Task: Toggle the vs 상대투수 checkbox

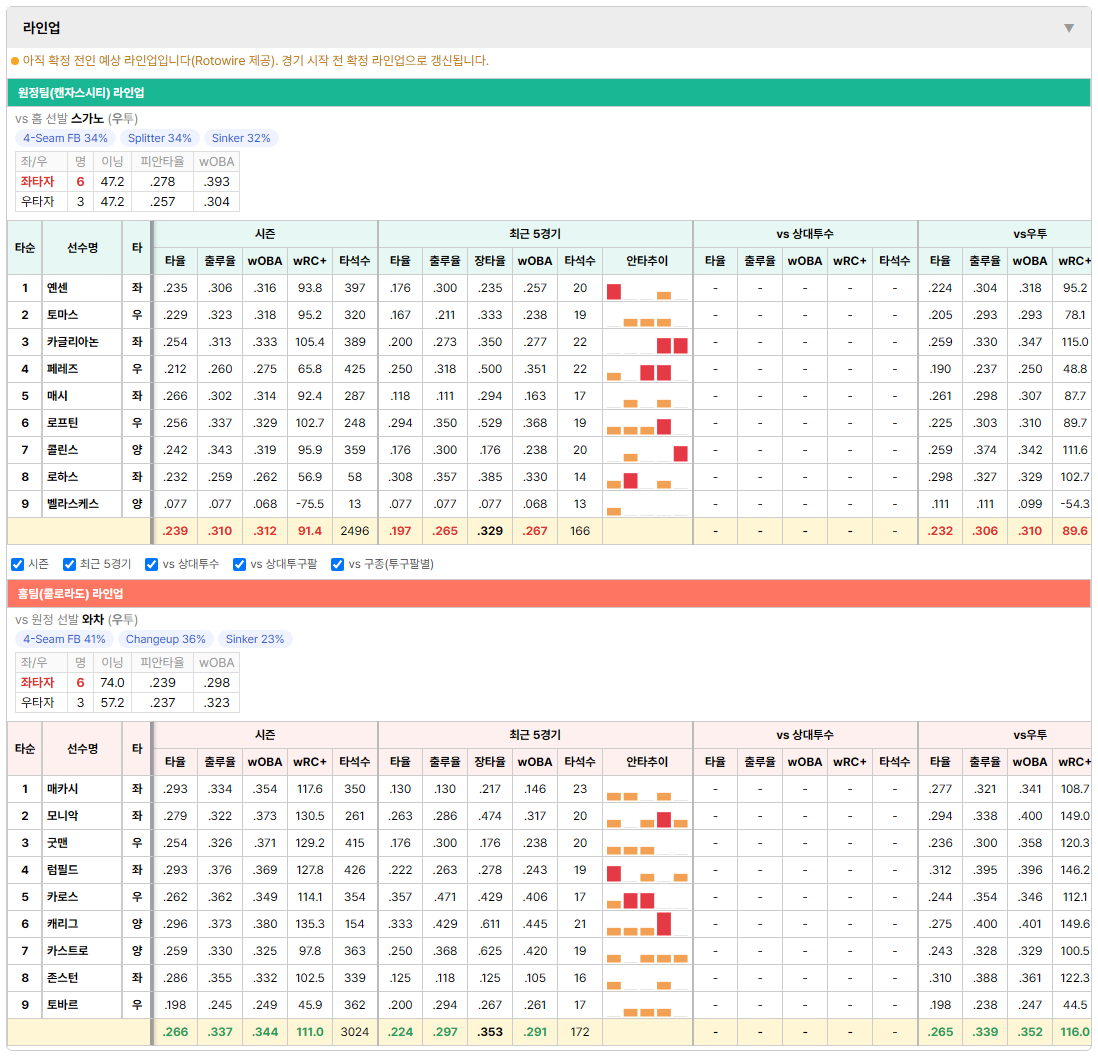Action: pos(151,565)
